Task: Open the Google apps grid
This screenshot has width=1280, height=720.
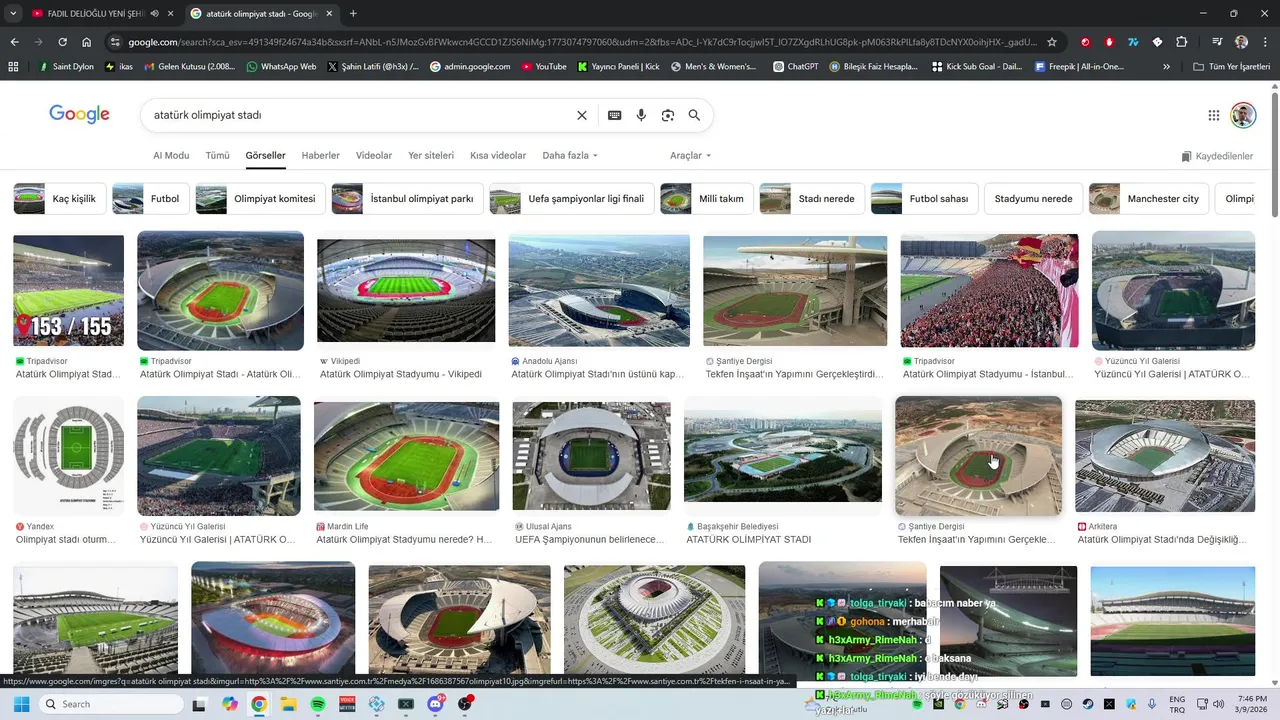Action: click(x=1214, y=115)
